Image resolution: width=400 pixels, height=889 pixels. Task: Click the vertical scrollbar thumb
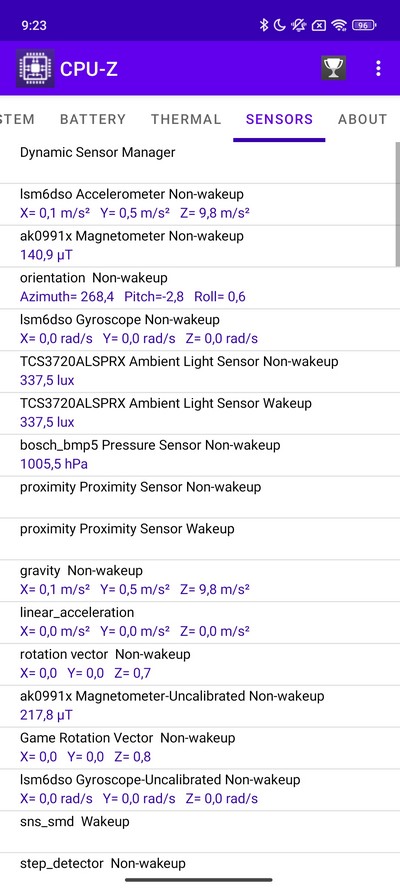[398, 204]
